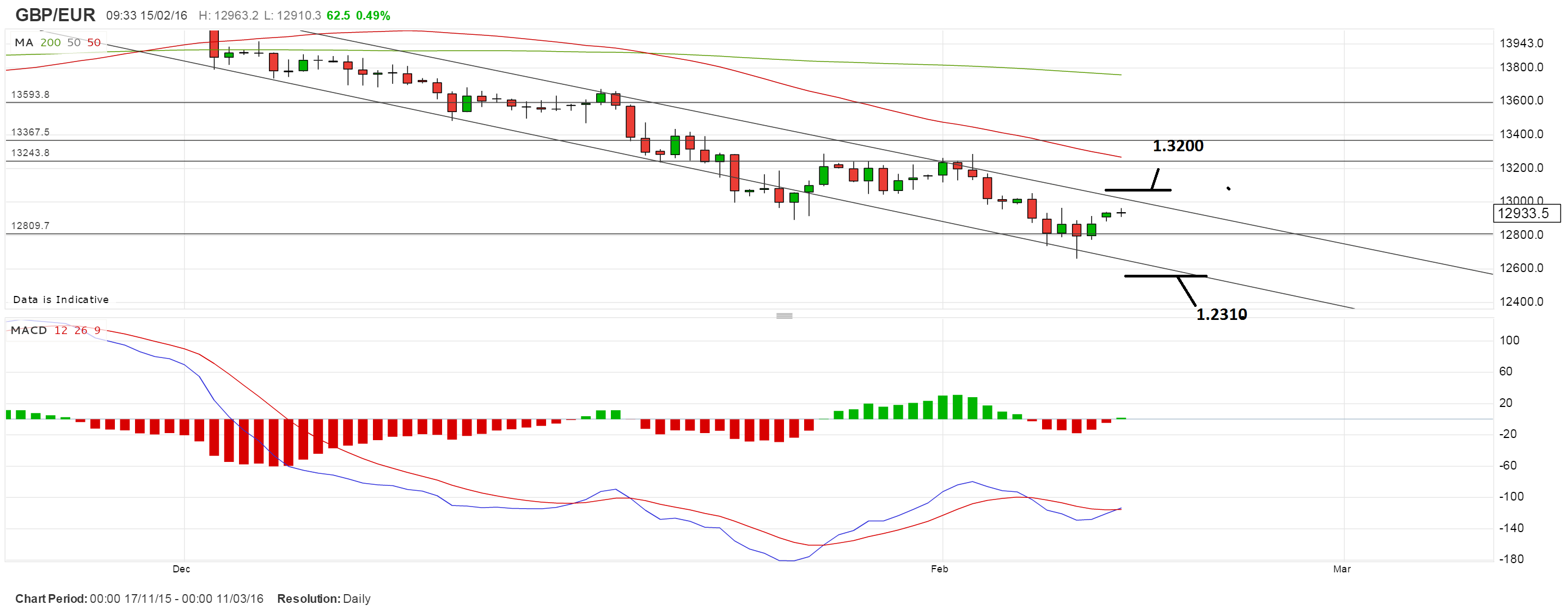Select the 1.3200 target annotation

click(1177, 146)
